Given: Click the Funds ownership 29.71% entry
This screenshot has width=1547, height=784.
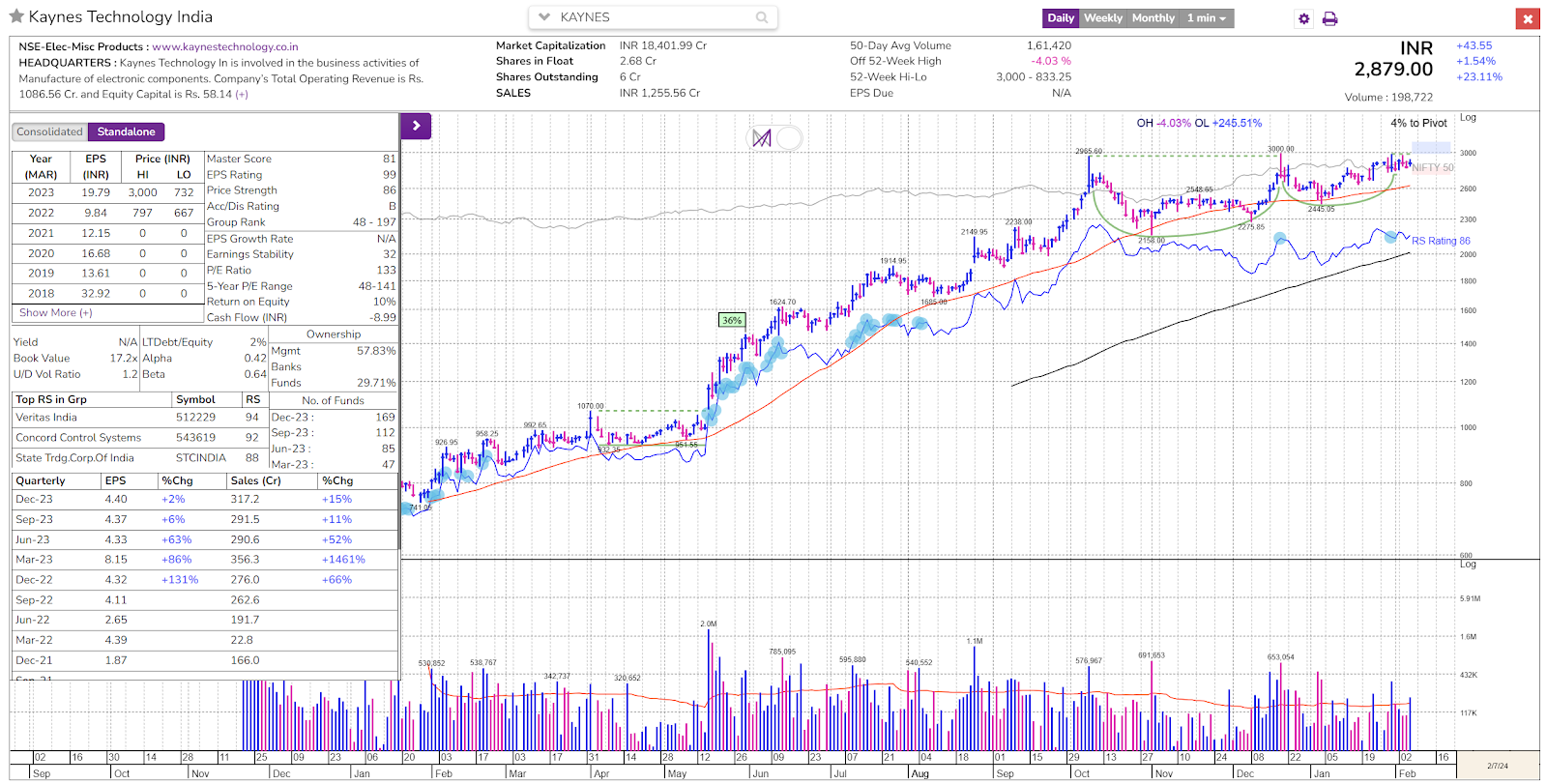Looking at the screenshot, I should tap(334, 383).
